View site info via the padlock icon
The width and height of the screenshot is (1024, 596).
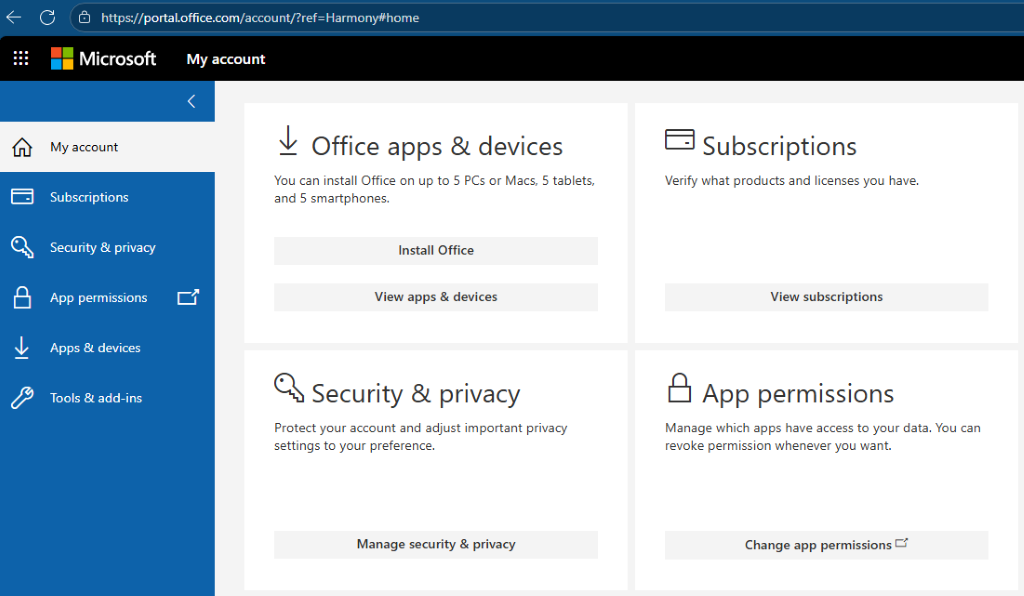point(84,18)
